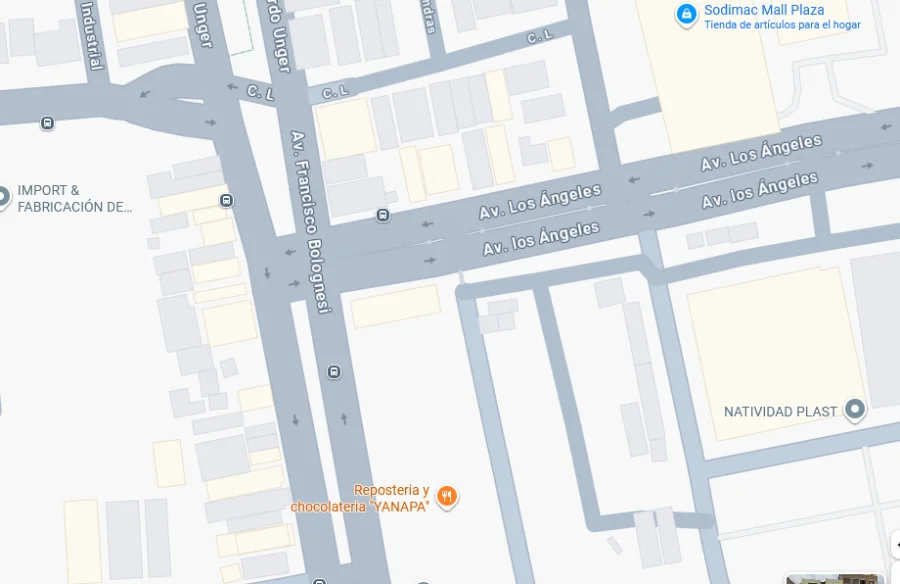
Task: Click the side panel collapse arrow
Action: pos(896,544)
